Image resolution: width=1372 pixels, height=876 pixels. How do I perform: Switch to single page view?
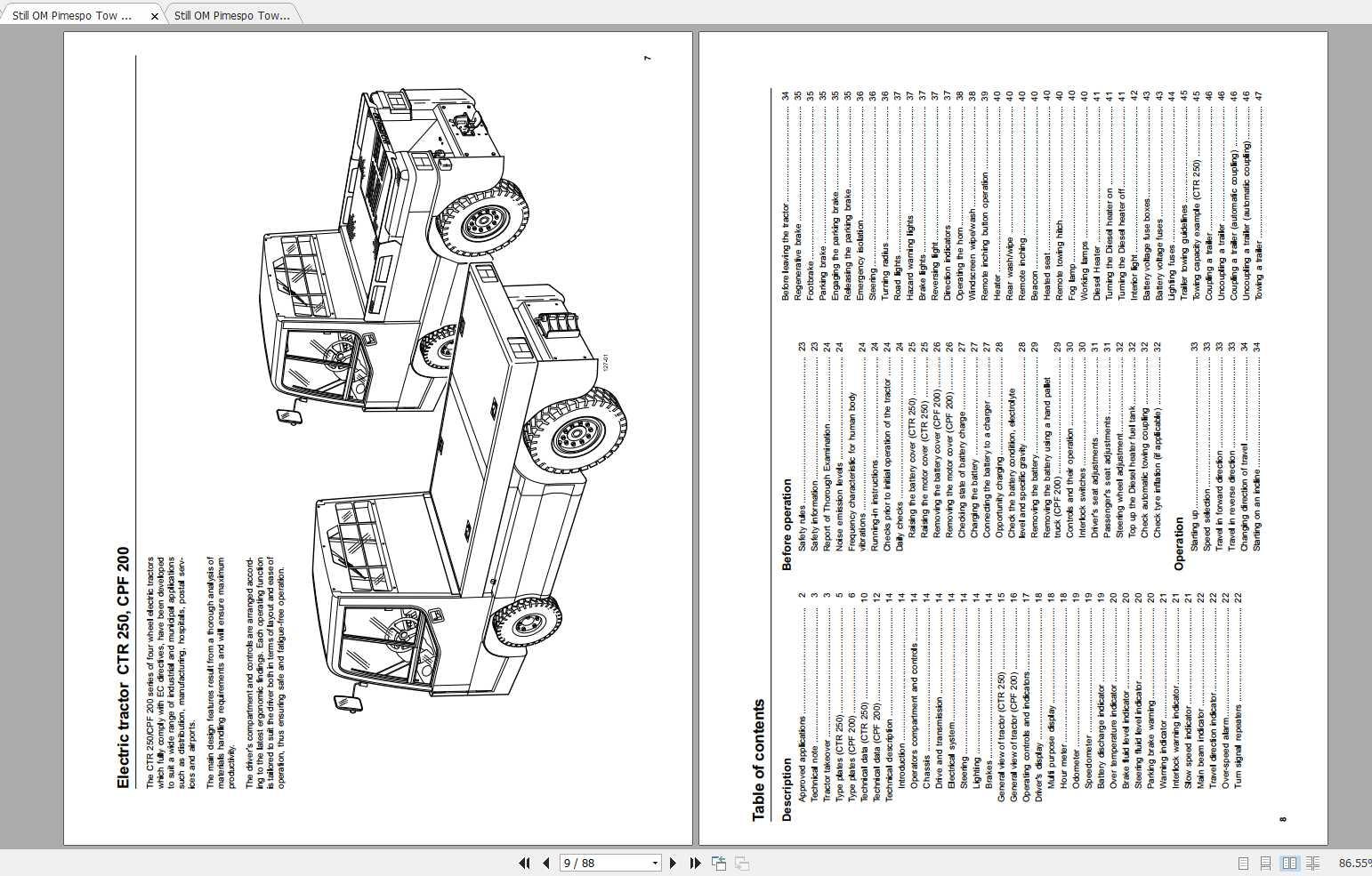coord(1243,863)
